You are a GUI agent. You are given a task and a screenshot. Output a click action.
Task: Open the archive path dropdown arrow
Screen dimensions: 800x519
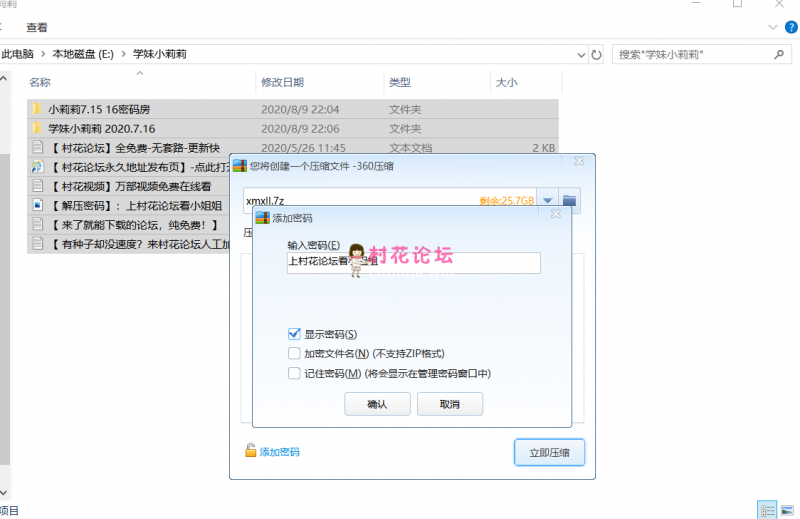click(547, 201)
